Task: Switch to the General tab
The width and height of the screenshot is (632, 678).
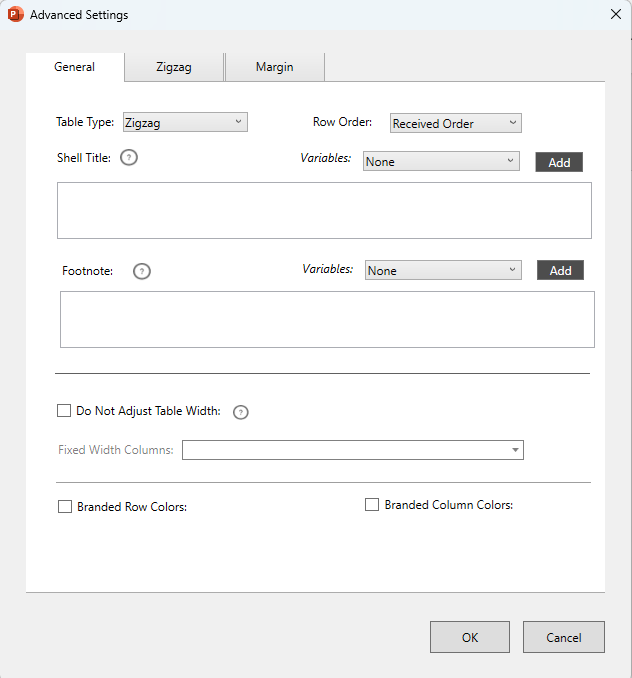Action: (x=75, y=67)
